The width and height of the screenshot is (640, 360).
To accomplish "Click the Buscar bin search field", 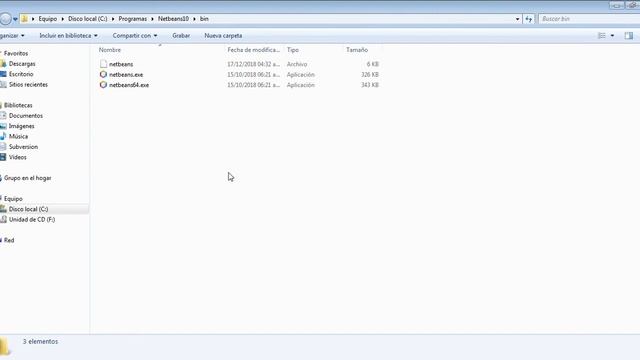I will pyautogui.click(x=589, y=19).
